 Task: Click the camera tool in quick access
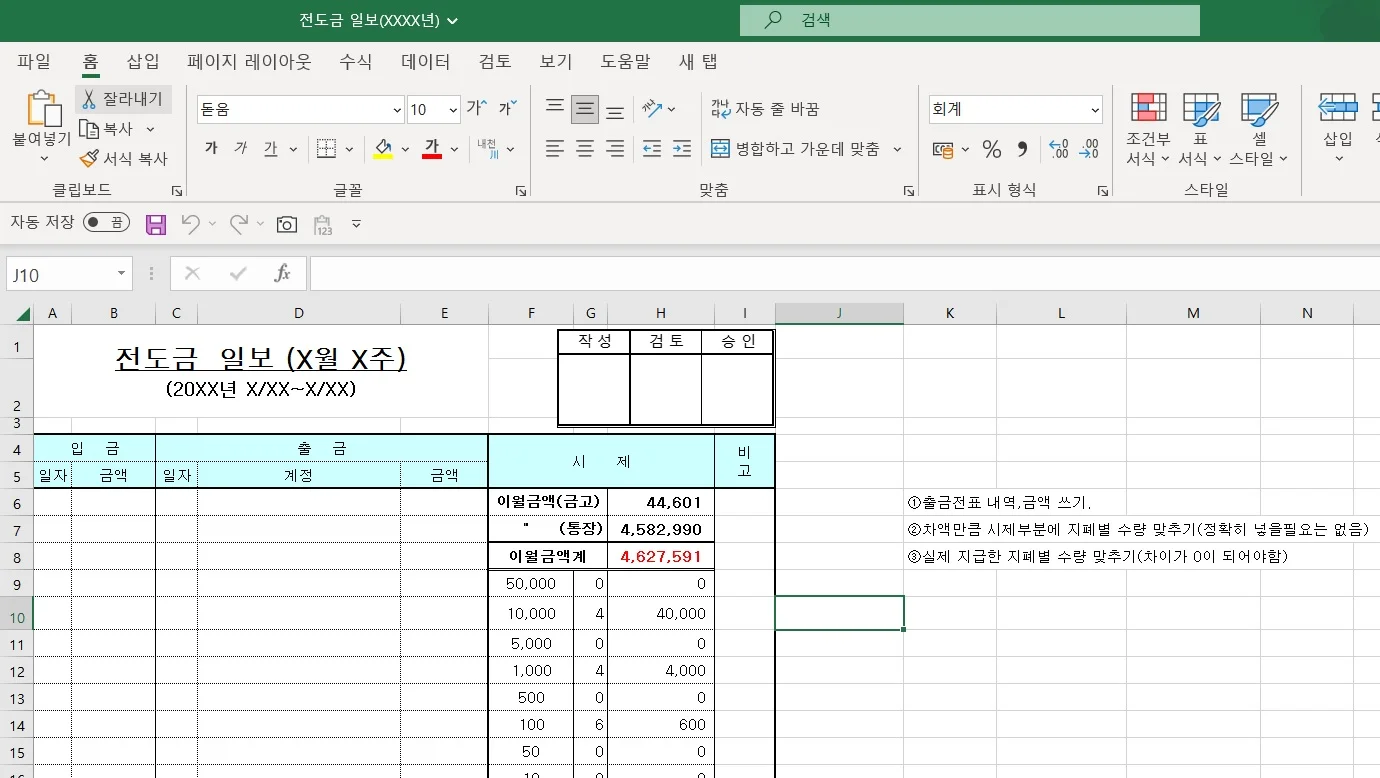(287, 224)
